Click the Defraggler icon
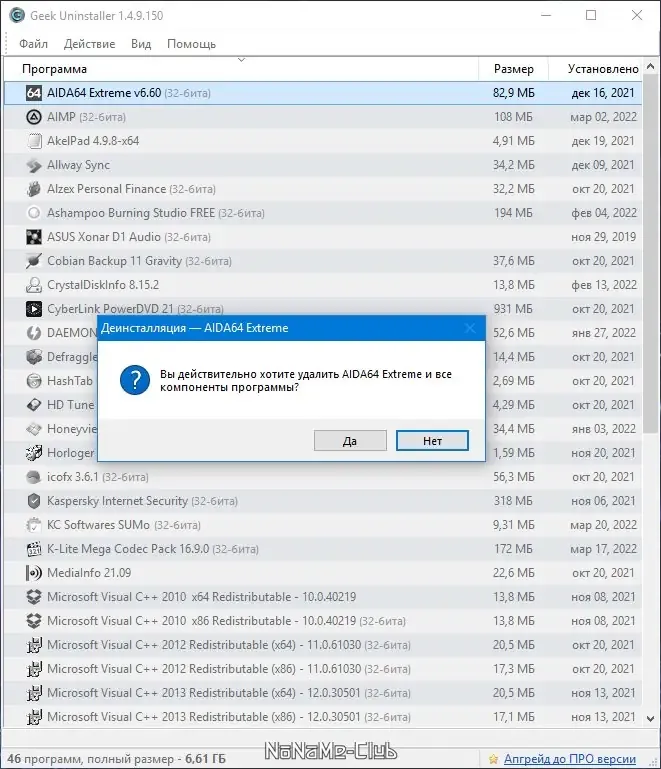The height and width of the screenshot is (769, 661). click(34, 357)
